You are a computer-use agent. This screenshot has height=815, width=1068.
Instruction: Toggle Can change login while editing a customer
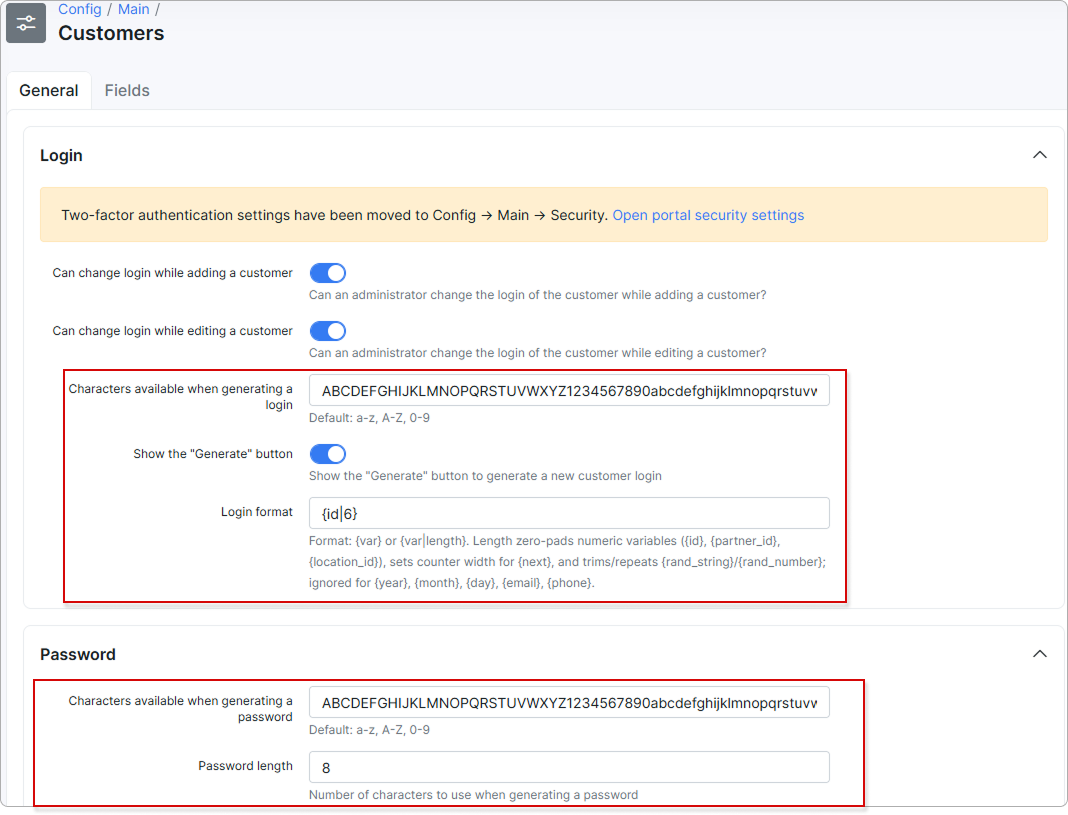click(328, 331)
